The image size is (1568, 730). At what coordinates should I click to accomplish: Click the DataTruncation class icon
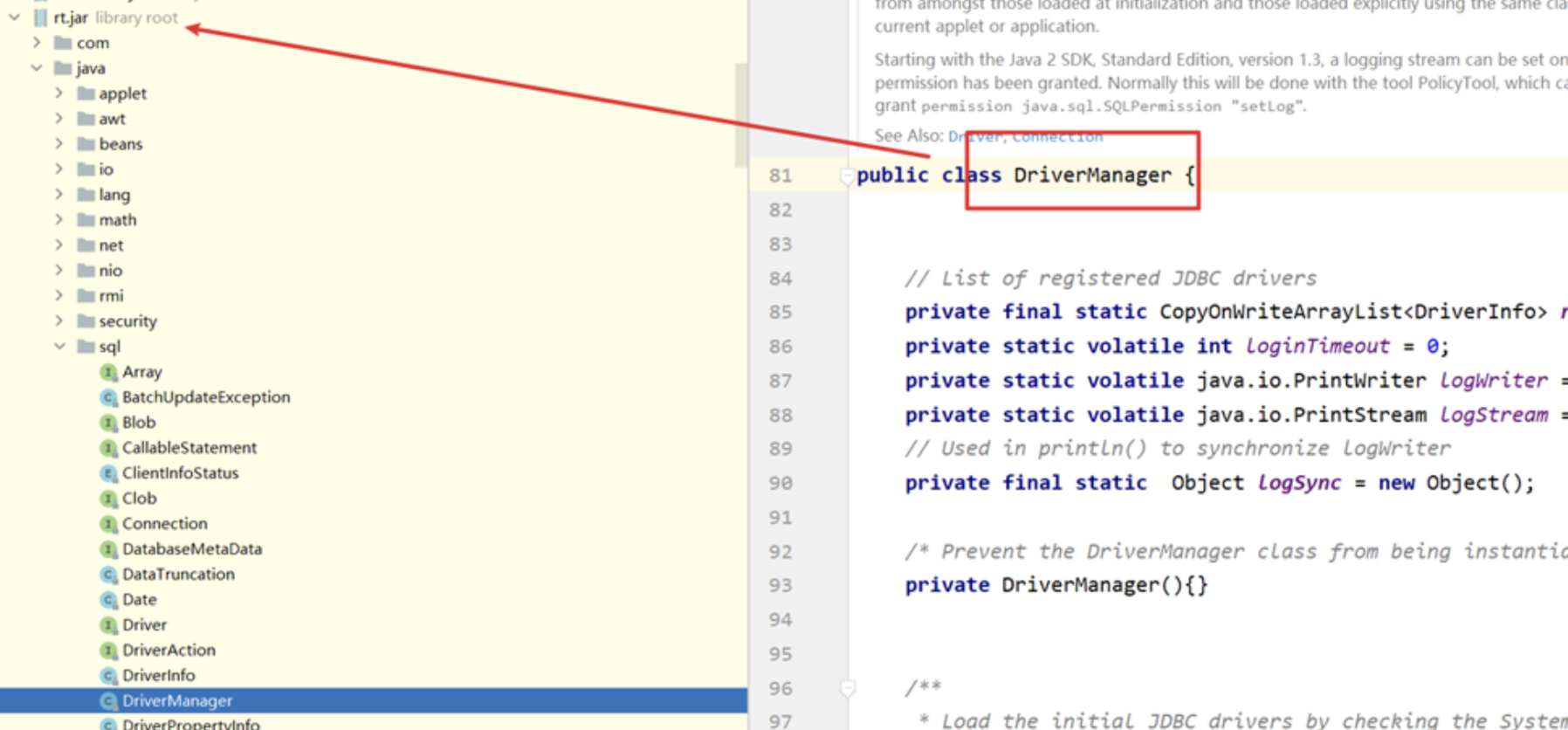point(108,575)
